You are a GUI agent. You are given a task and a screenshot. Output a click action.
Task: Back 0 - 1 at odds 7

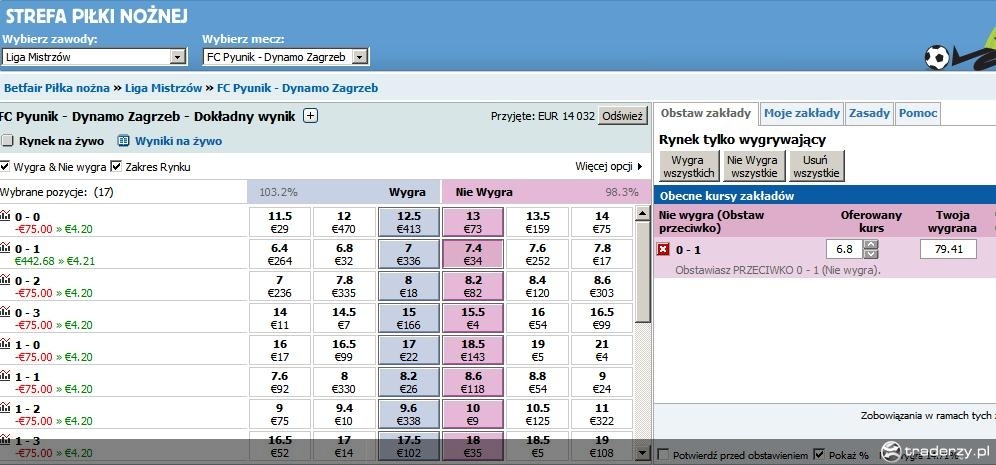point(408,254)
